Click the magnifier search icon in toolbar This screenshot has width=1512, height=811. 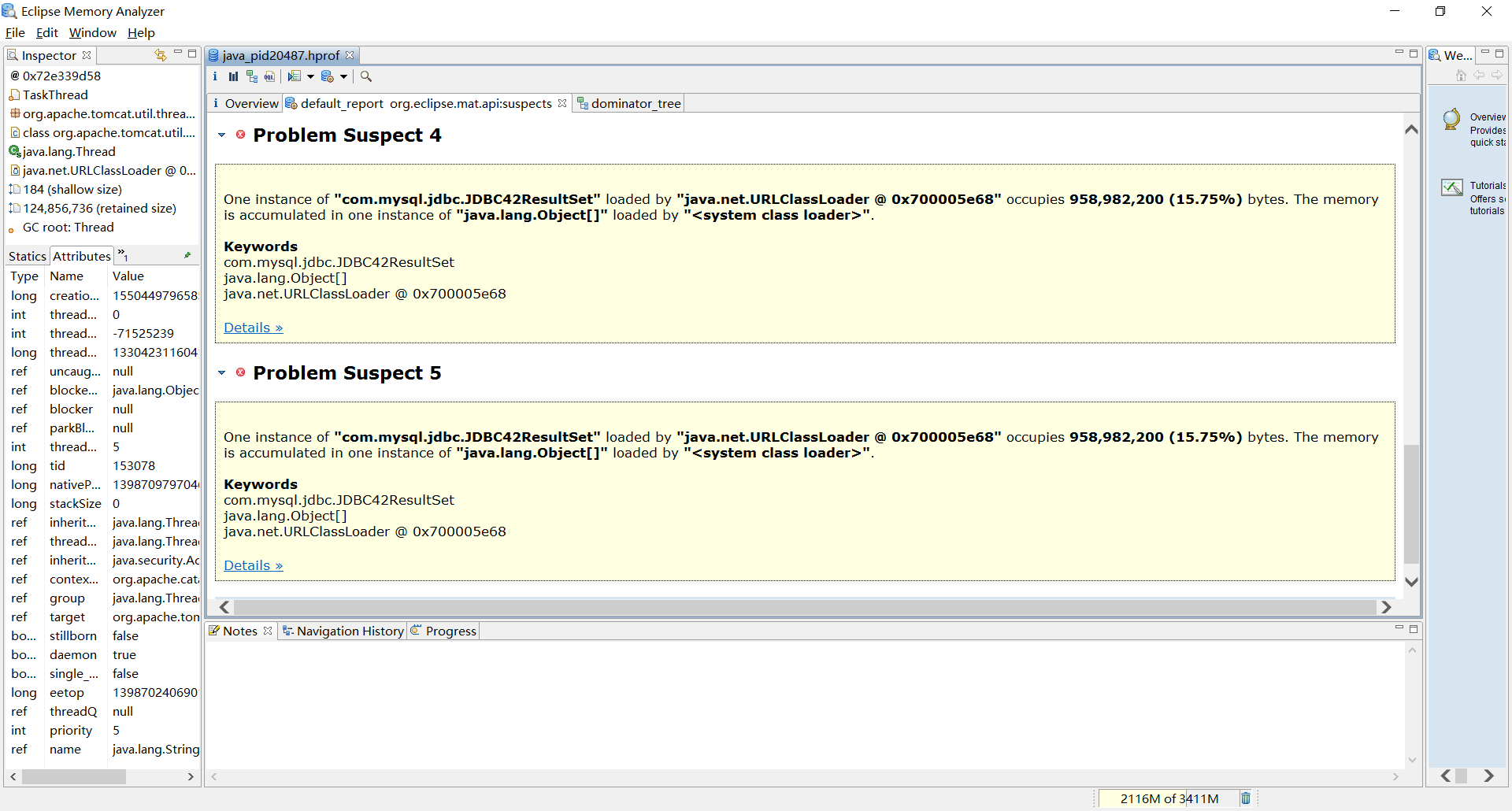[x=366, y=76]
